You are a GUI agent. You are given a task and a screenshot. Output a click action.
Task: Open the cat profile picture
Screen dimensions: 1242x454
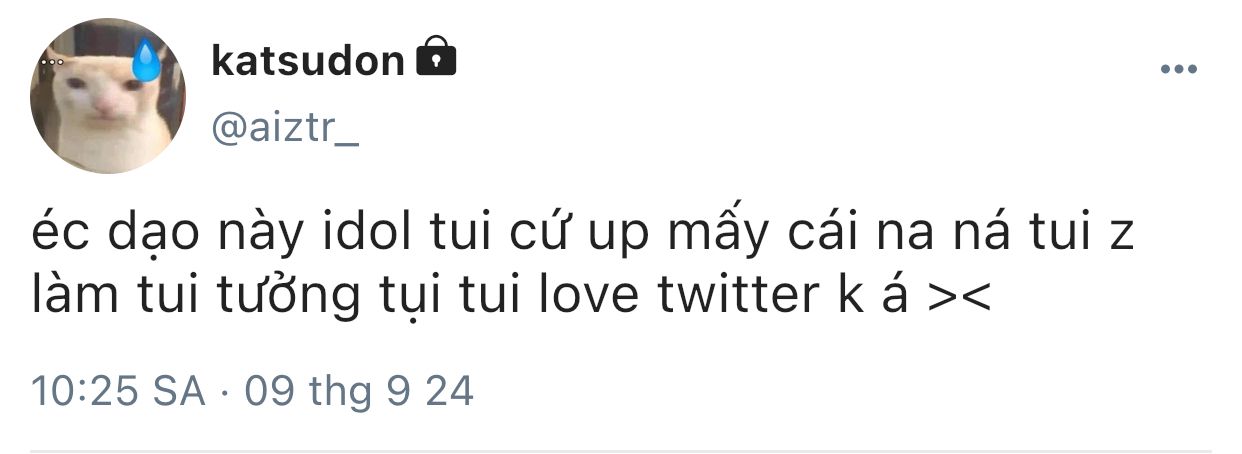(107, 96)
